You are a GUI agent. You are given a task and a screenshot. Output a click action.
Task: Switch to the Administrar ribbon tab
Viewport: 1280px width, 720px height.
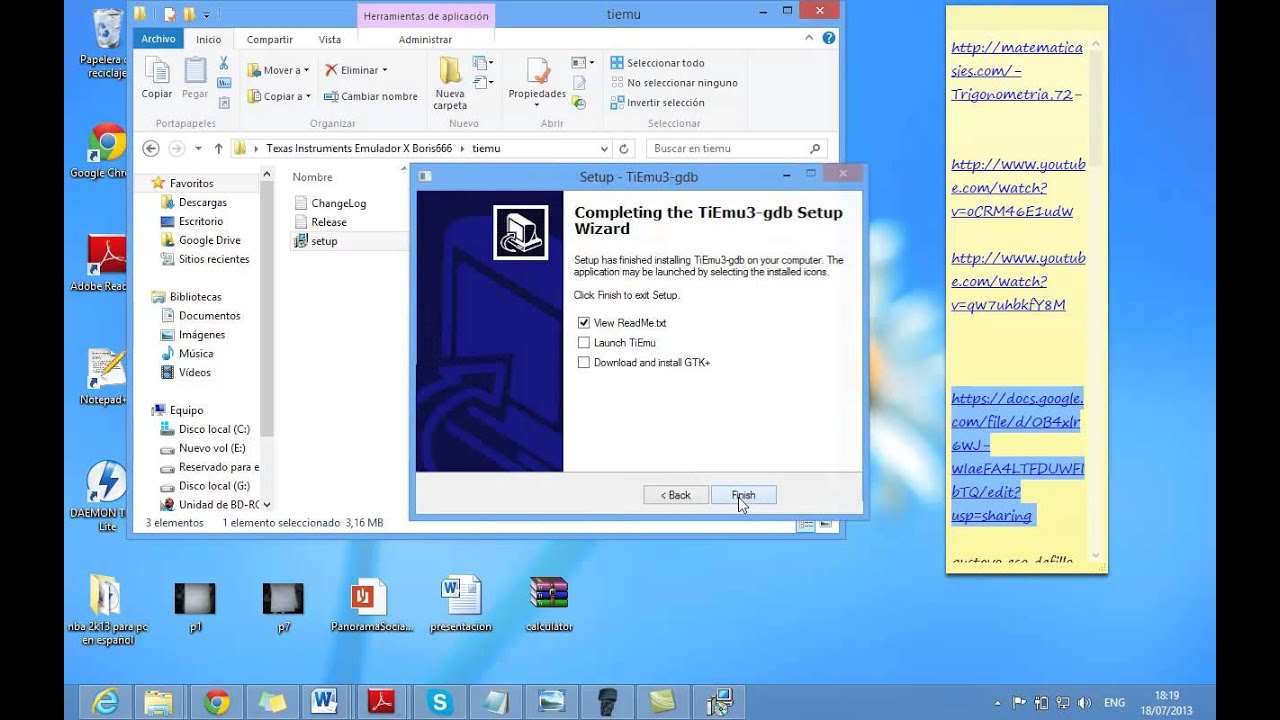pos(425,39)
